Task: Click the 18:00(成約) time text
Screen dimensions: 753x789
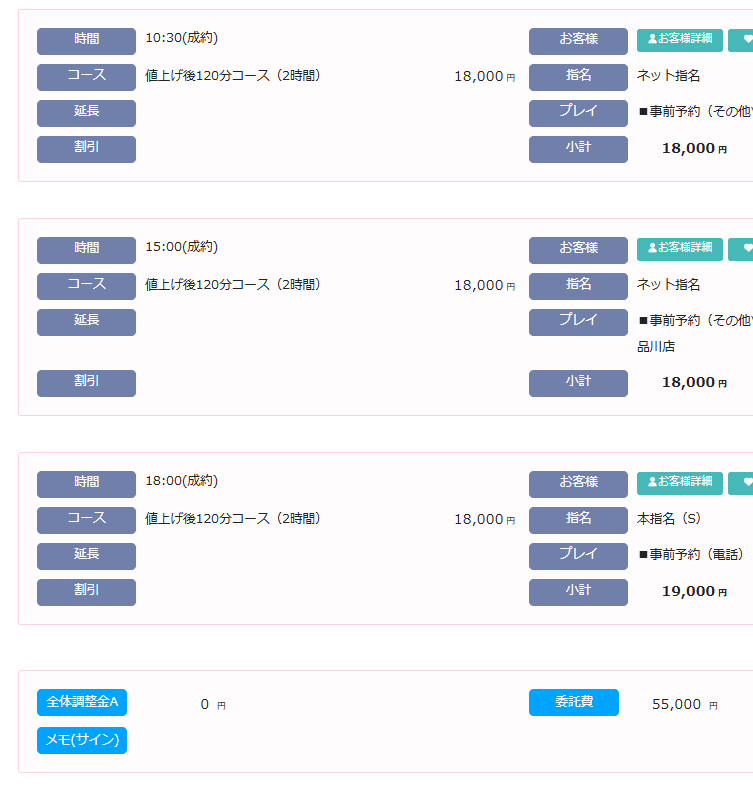Action: (181, 481)
